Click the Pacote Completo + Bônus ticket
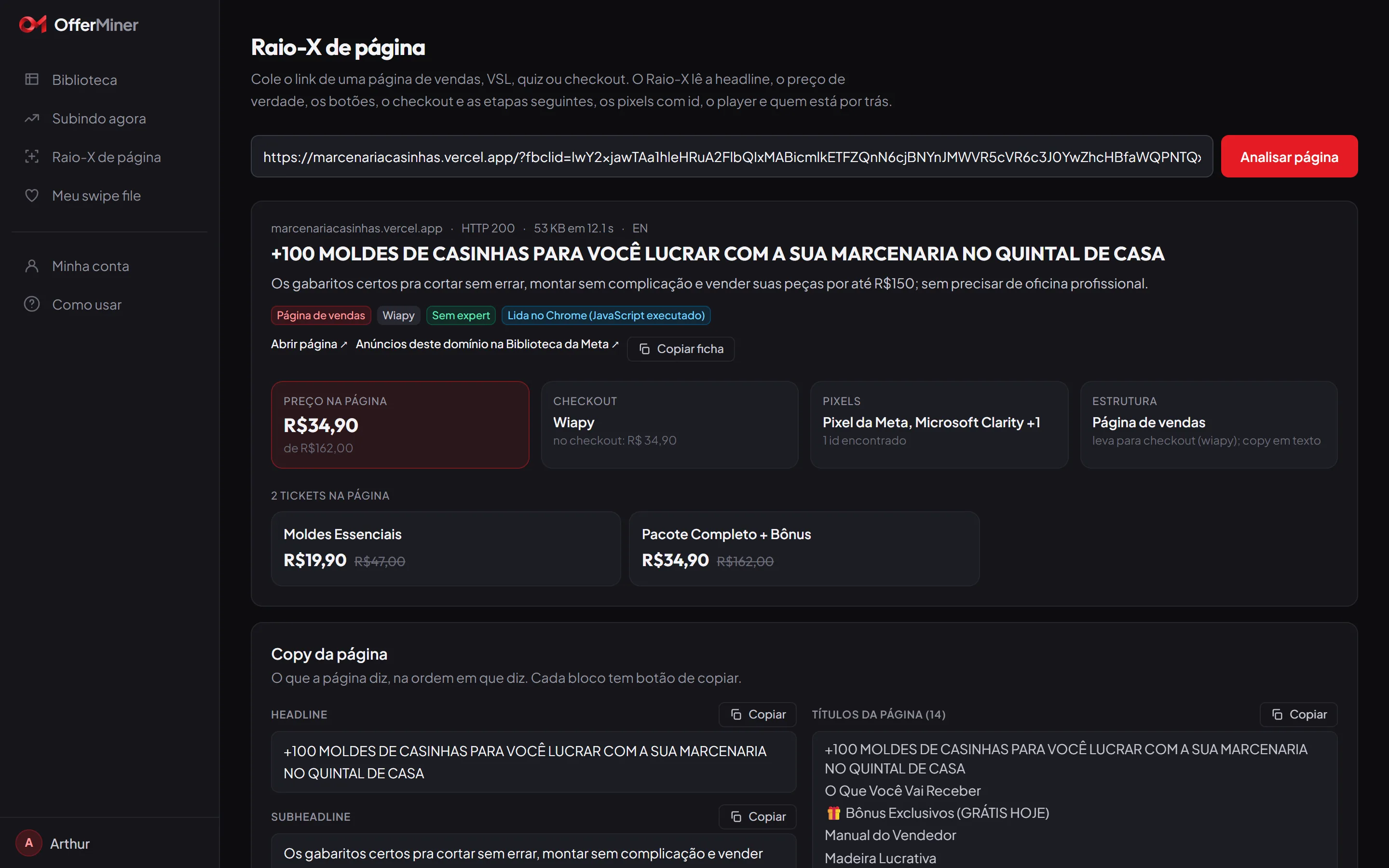The height and width of the screenshot is (868, 1389). (804, 549)
